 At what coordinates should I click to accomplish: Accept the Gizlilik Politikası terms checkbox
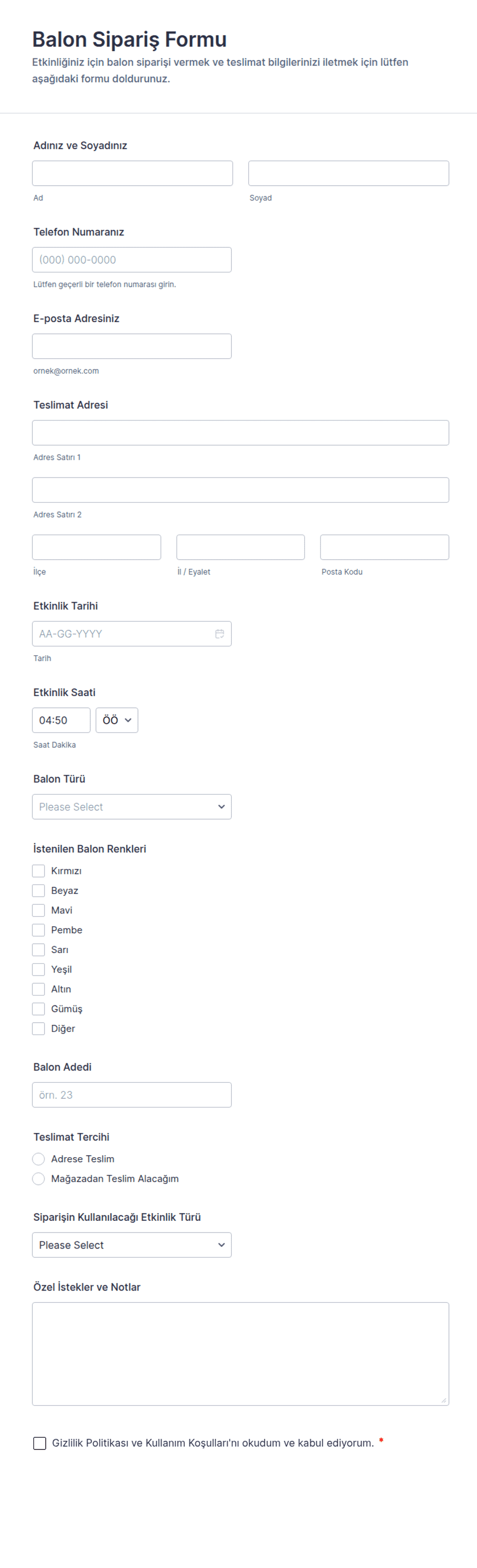[x=39, y=1443]
